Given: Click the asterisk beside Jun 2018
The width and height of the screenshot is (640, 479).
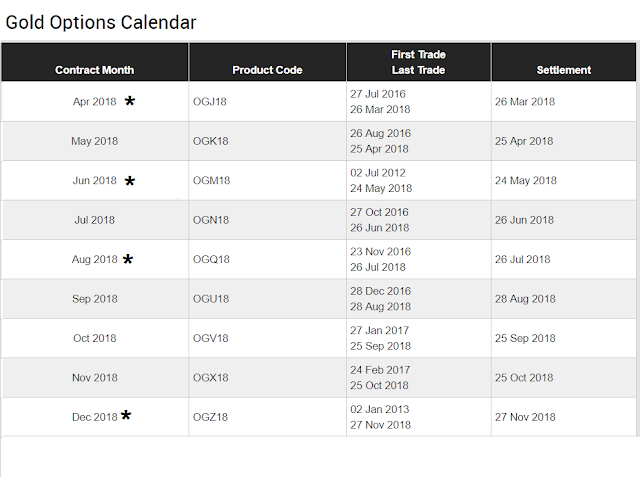Looking at the screenshot, I should (130, 181).
